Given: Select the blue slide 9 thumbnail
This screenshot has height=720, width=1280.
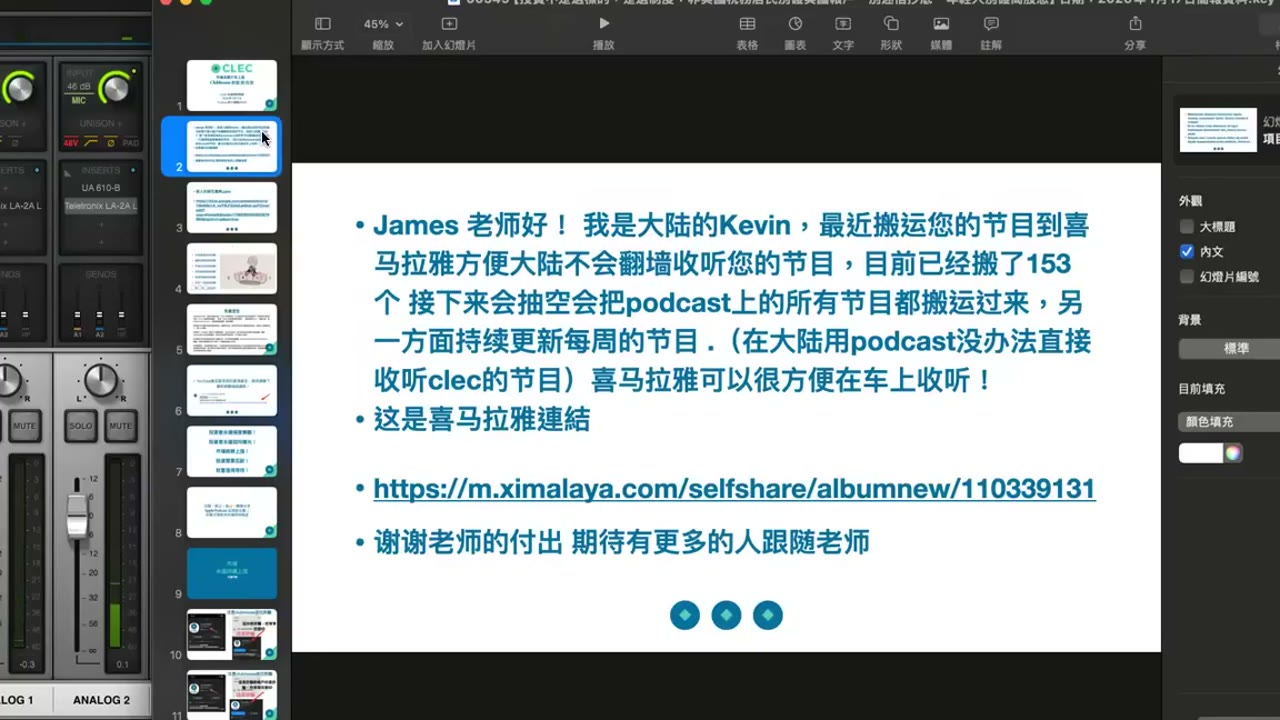Looking at the screenshot, I should (x=232, y=573).
